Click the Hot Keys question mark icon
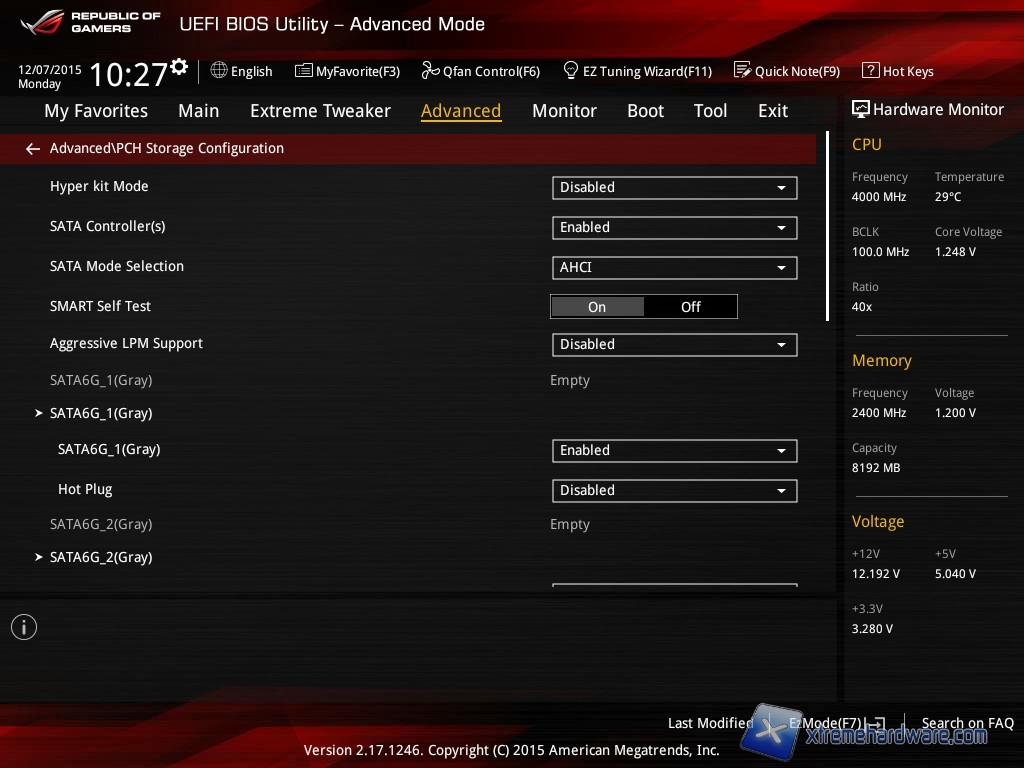 (870, 71)
